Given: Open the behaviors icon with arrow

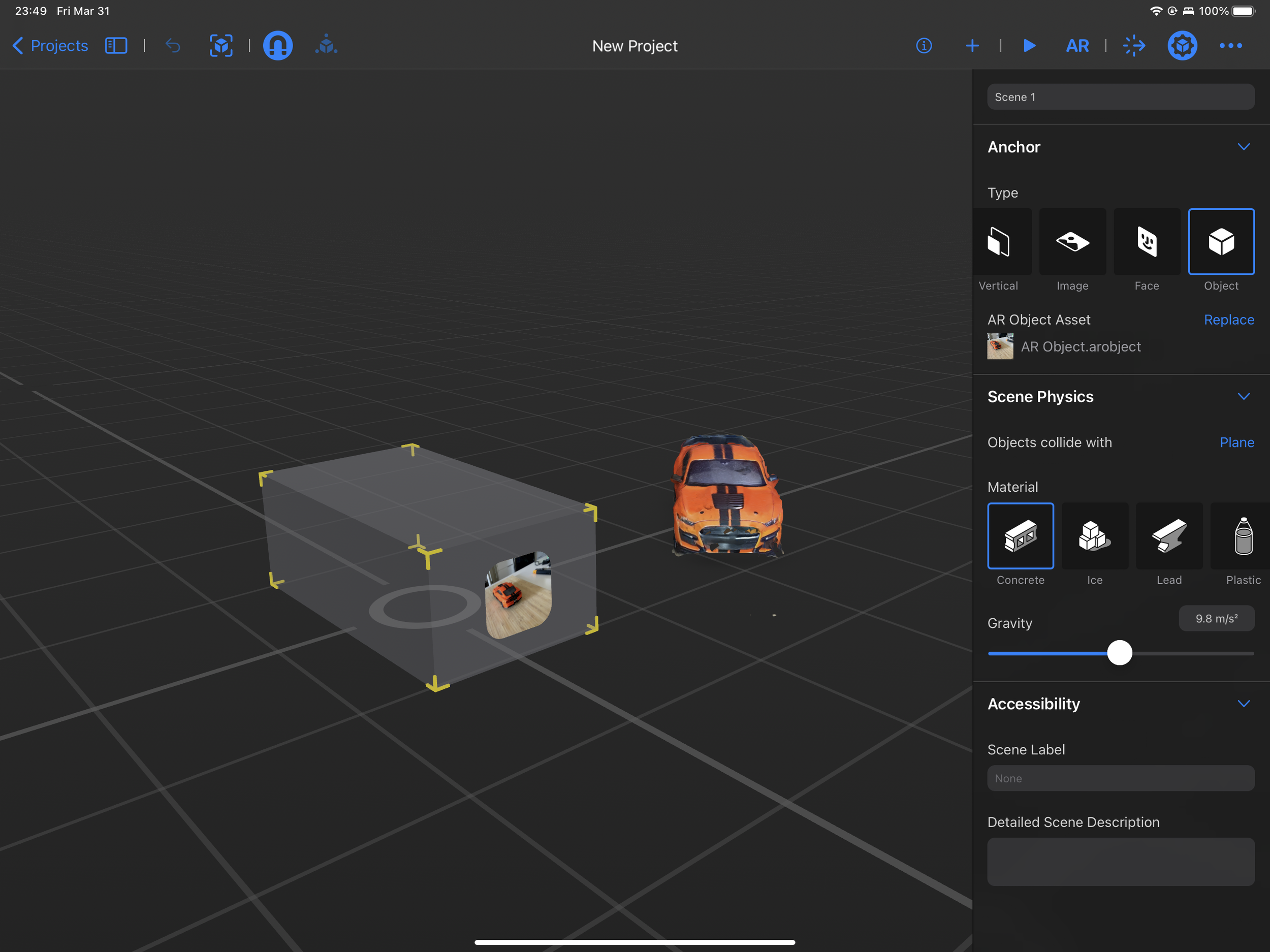Looking at the screenshot, I should 1134,45.
